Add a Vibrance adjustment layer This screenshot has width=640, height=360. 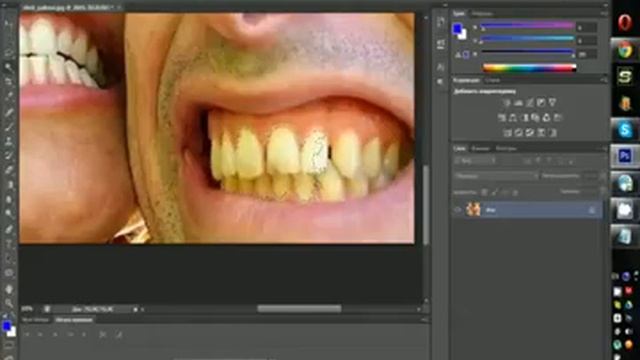pyautogui.click(x=552, y=103)
